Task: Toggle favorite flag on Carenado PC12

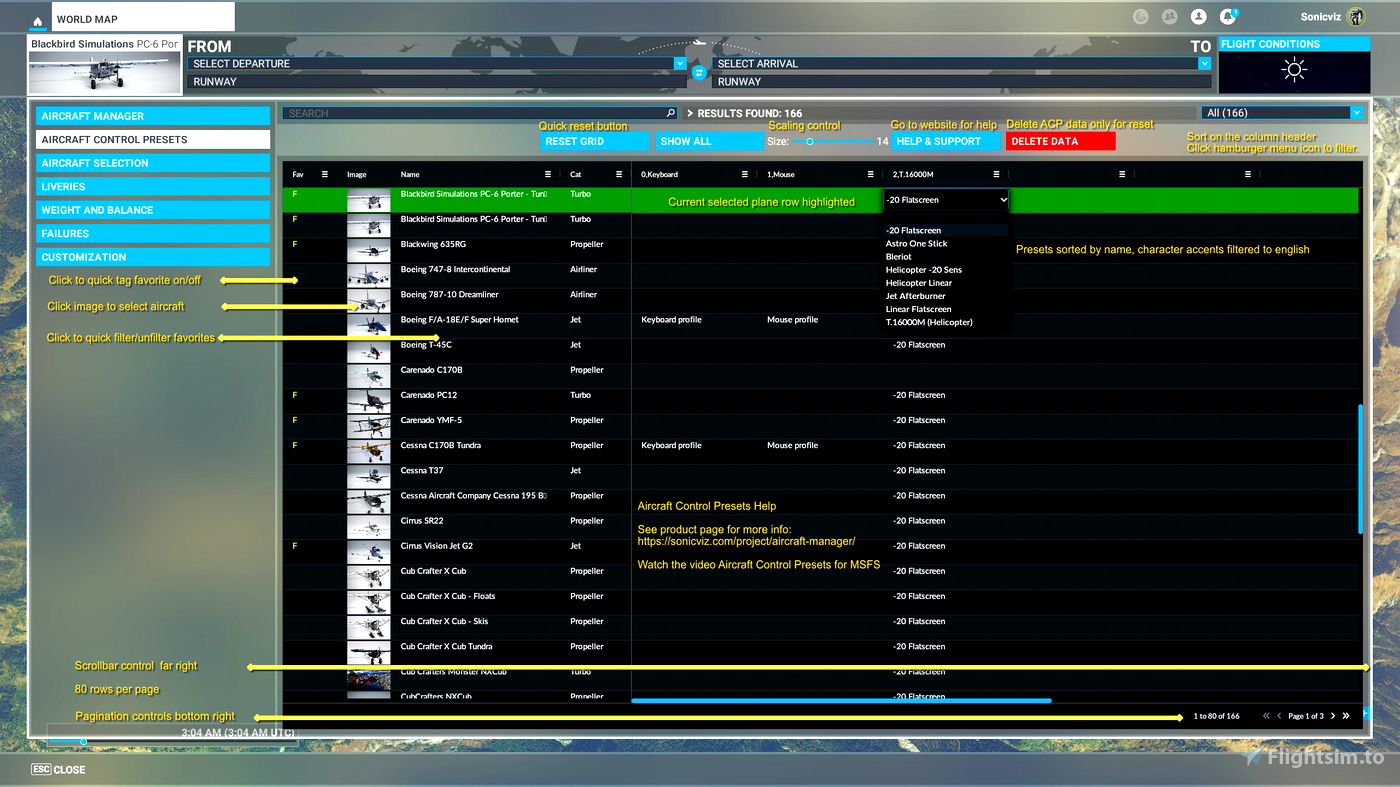Action: coord(295,395)
